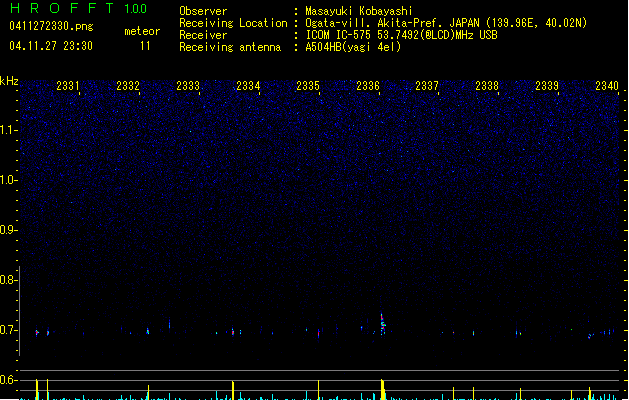Click the HROFFT 1.0.0 title text
The height and width of the screenshot is (400, 629).
pyautogui.click(x=78, y=8)
